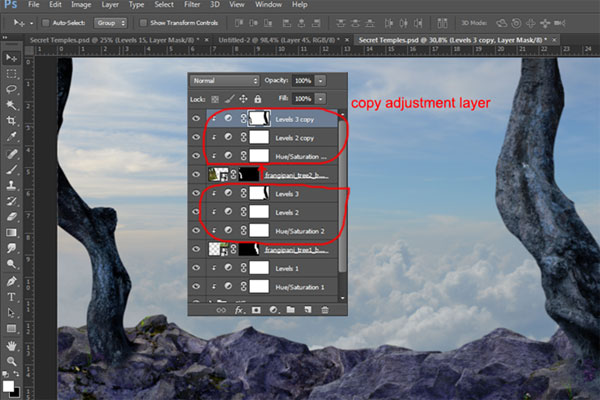Toggle visibility of Hue/Saturation 2 layer

tap(196, 230)
